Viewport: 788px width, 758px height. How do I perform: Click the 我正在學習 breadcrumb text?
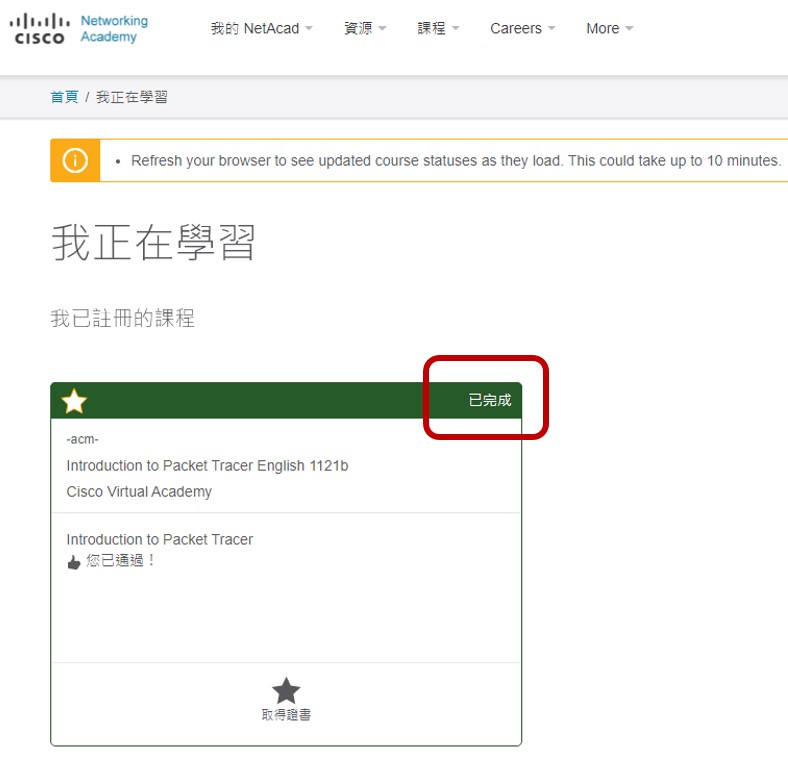[132, 97]
